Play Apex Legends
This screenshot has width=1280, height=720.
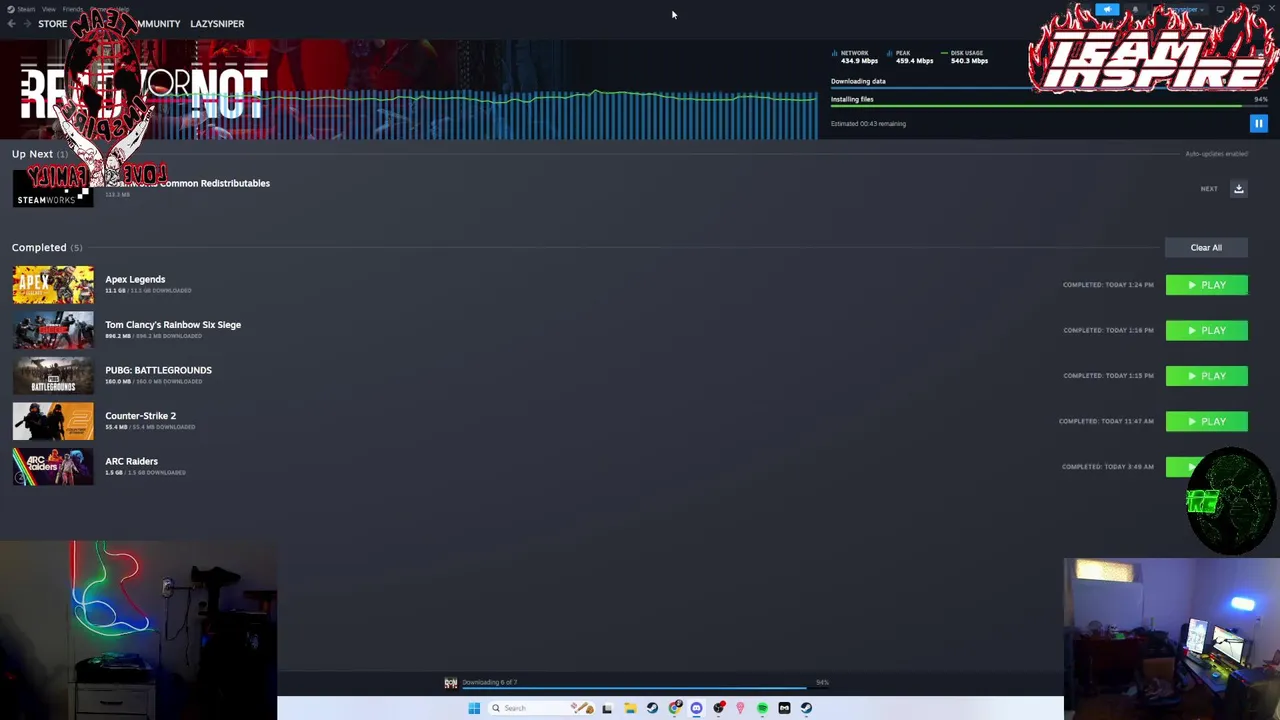pyautogui.click(x=1206, y=285)
